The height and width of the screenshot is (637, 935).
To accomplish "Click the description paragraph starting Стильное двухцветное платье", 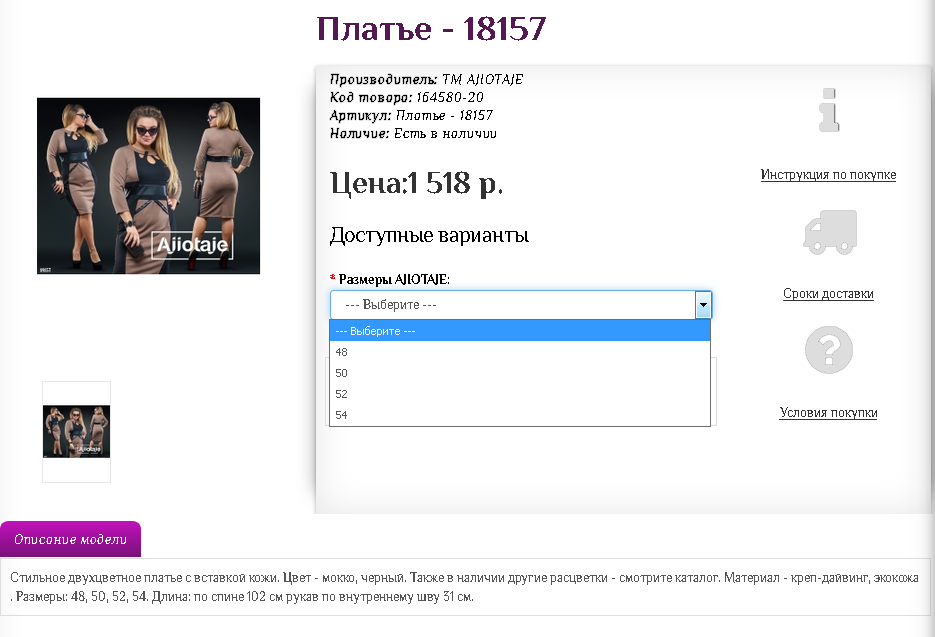I will 465,587.
